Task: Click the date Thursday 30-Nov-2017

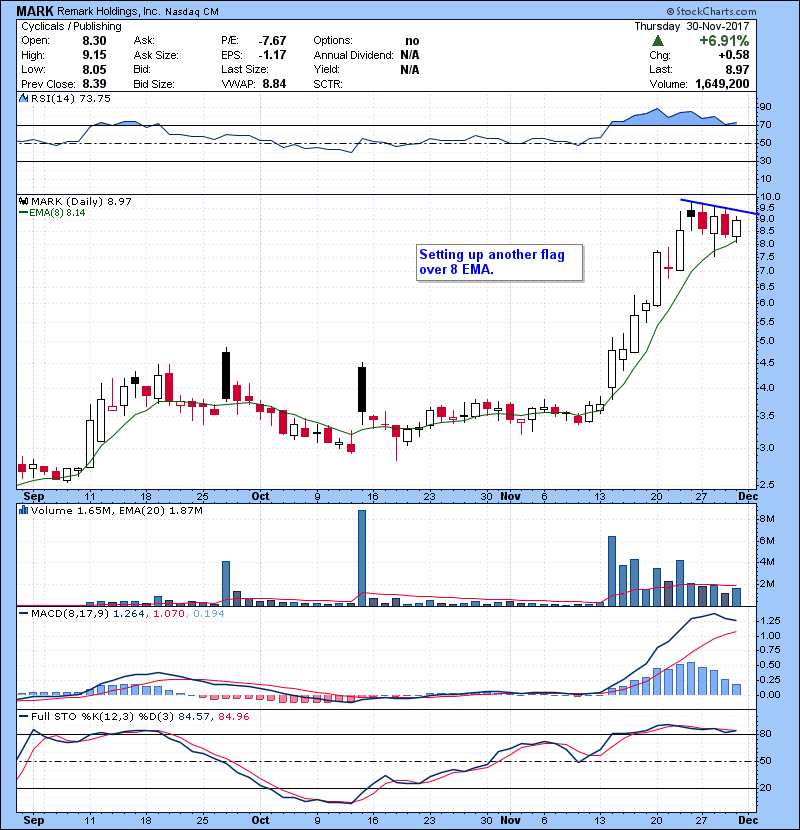Action: 691,26
